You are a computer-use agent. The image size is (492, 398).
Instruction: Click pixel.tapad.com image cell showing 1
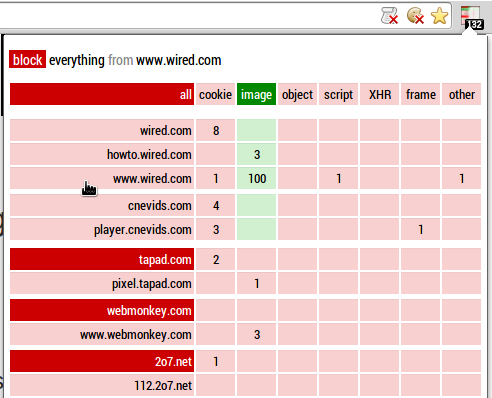pyautogui.click(x=256, y=283)
